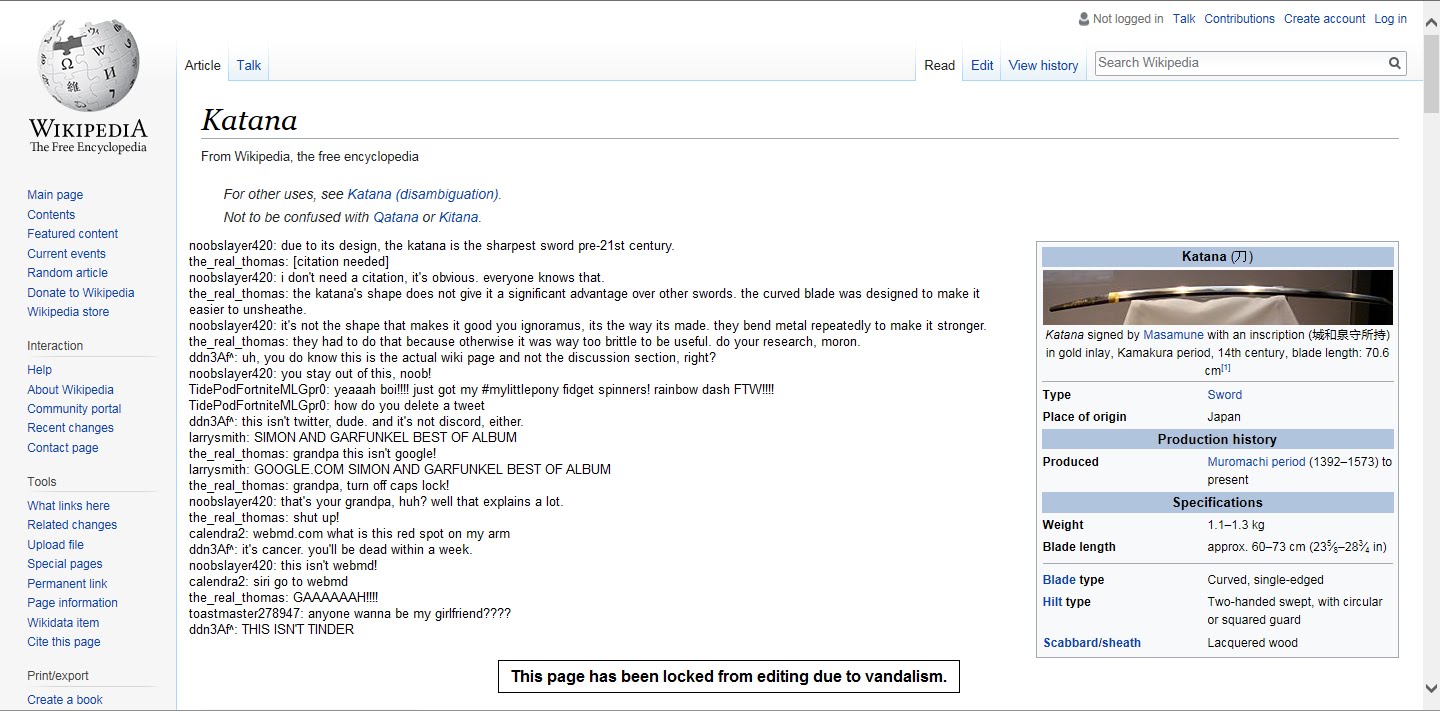Select the Read tab
The height and width of the screenshot is (711, 1443).
(940, 65)
